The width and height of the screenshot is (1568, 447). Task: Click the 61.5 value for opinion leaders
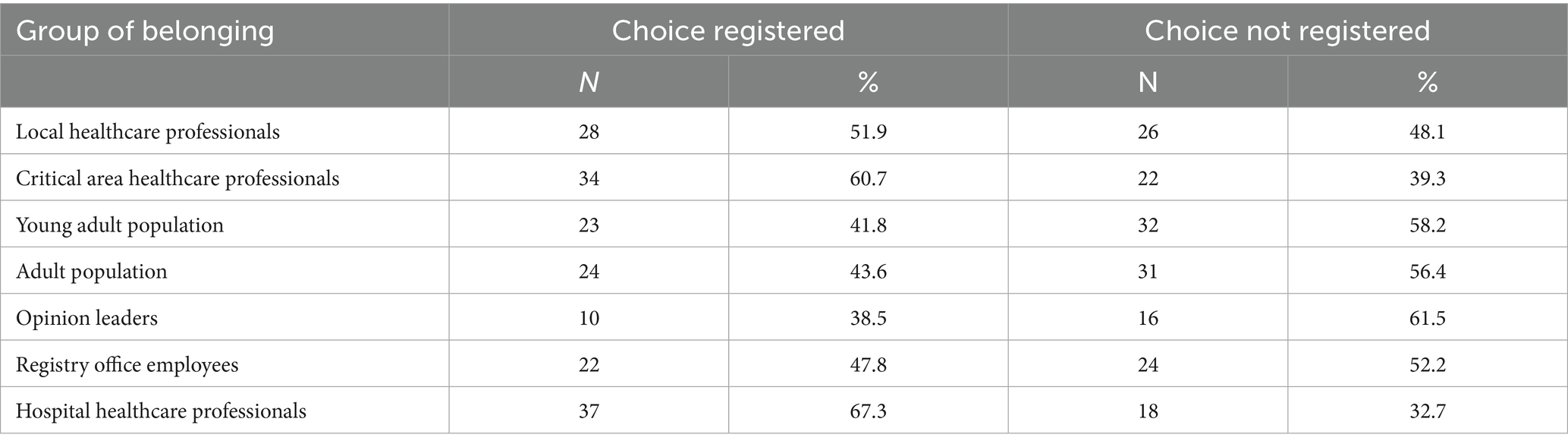click(x=1427, y=318)
